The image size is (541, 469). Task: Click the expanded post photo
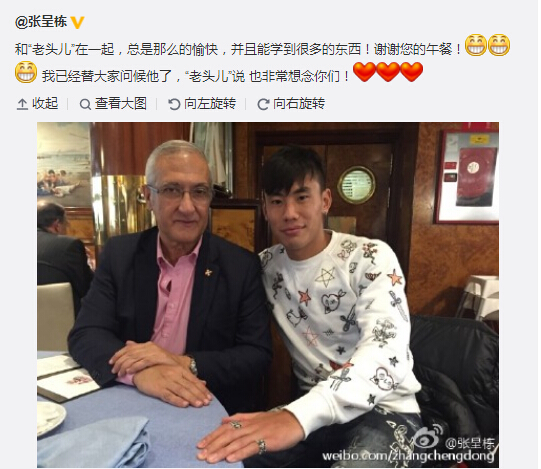(x=268, y=295)
